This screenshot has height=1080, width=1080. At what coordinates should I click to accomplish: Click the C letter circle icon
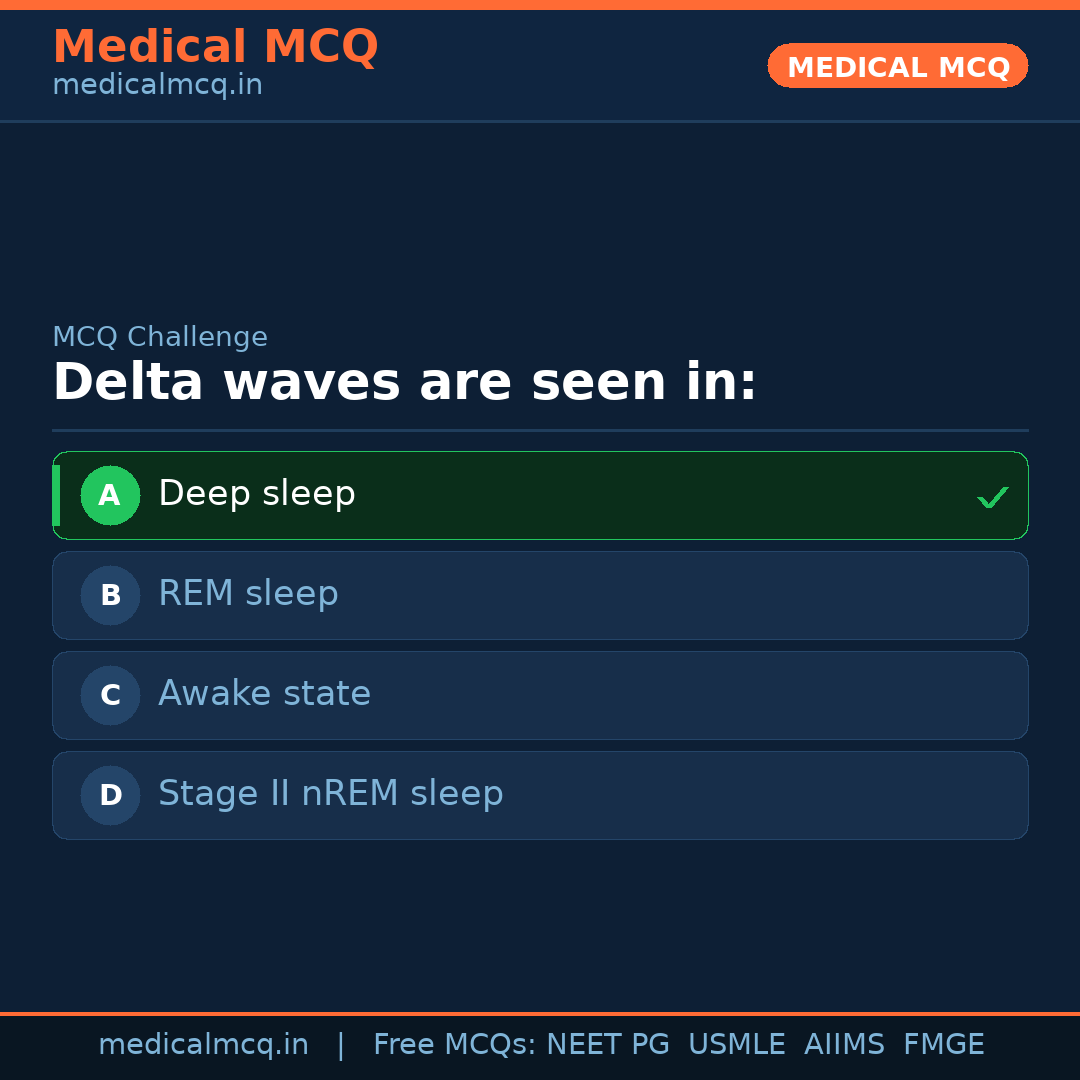(110, 695)
